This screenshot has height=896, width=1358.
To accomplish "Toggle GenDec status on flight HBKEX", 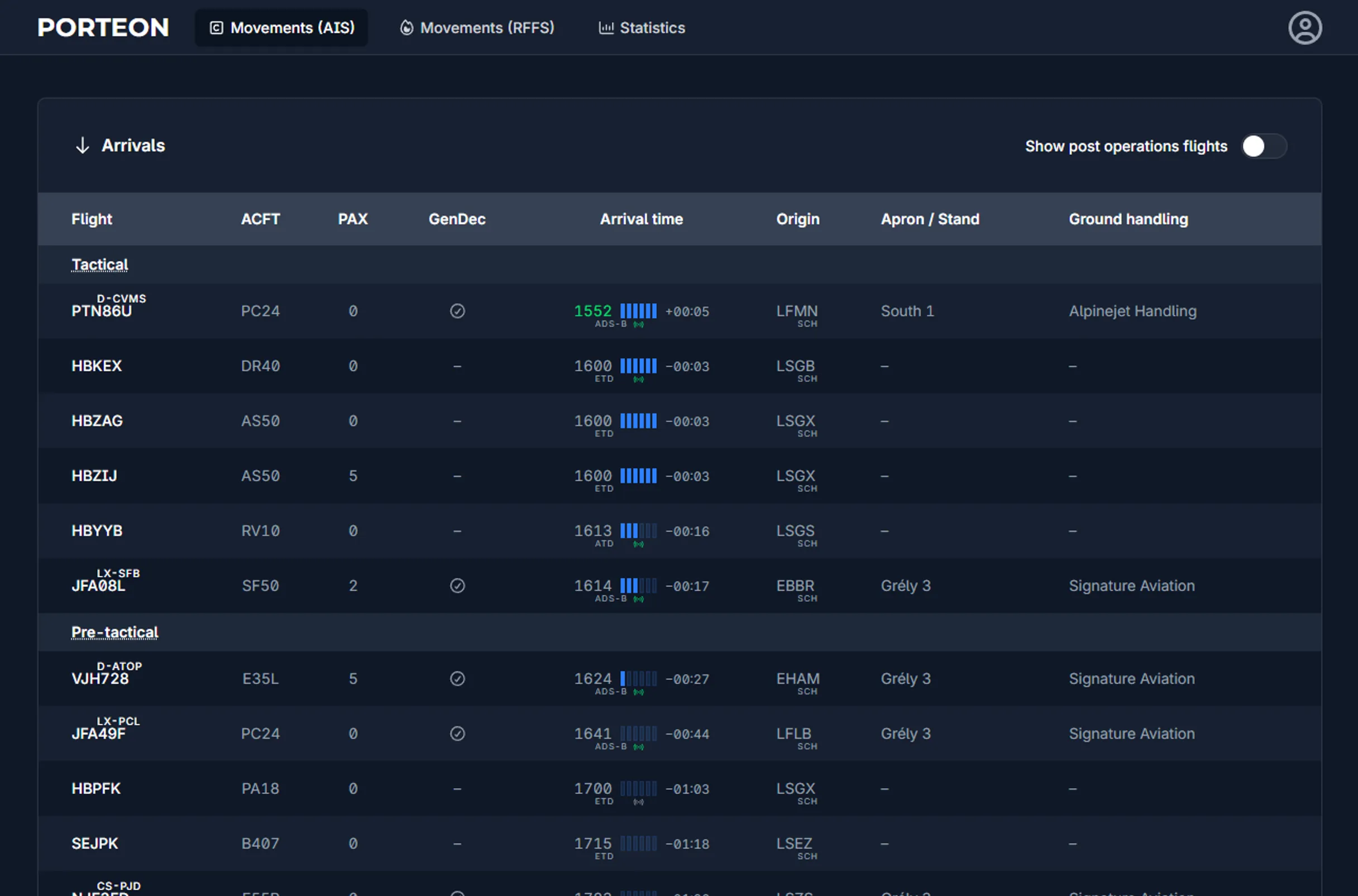I will click(457, 366).
